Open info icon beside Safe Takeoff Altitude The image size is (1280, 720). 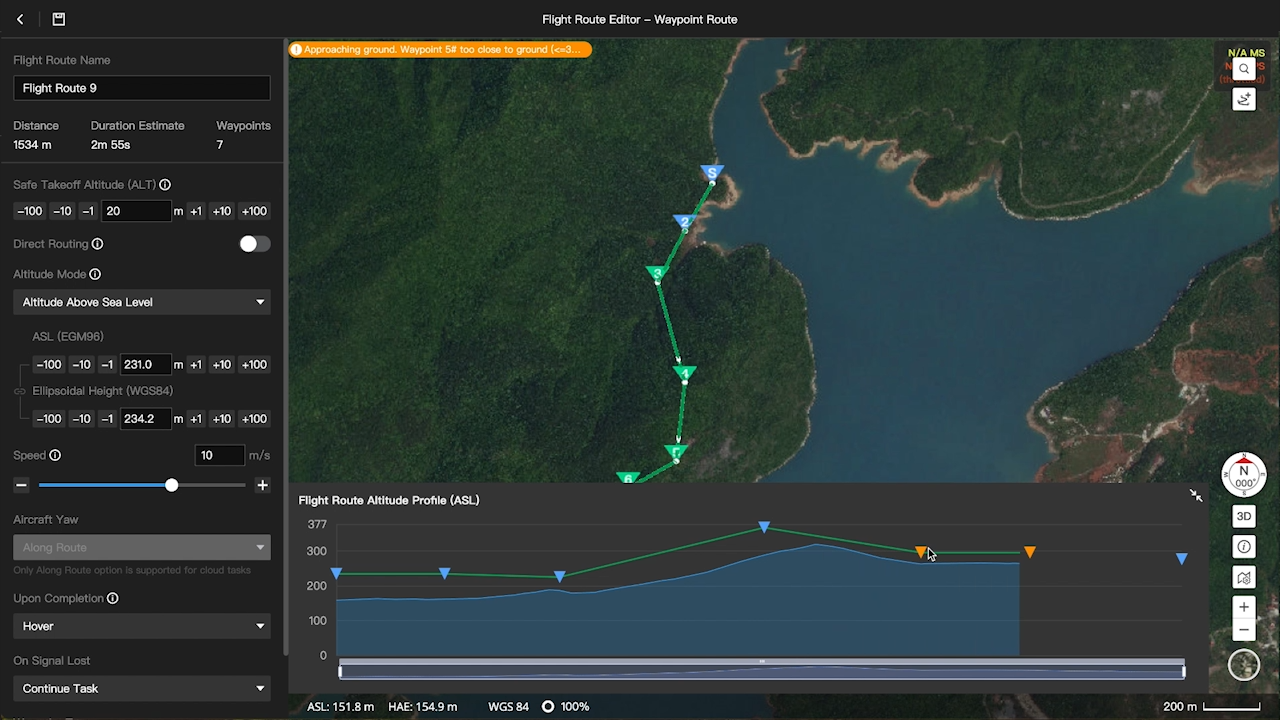(165, 185)
